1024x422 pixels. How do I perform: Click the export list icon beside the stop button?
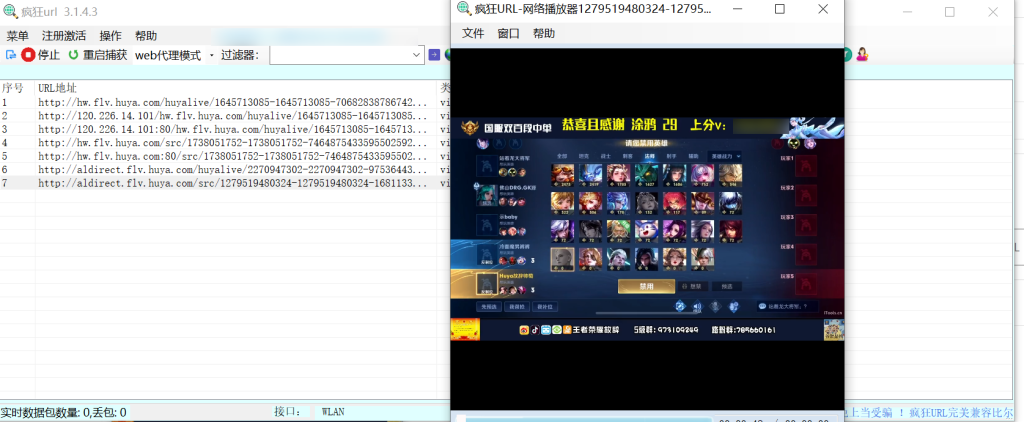[10, 56]
